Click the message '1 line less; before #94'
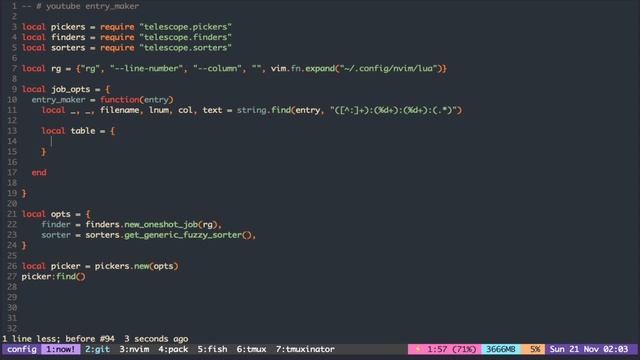This screenshot has width=640, height=360. (x=58, y=339)
